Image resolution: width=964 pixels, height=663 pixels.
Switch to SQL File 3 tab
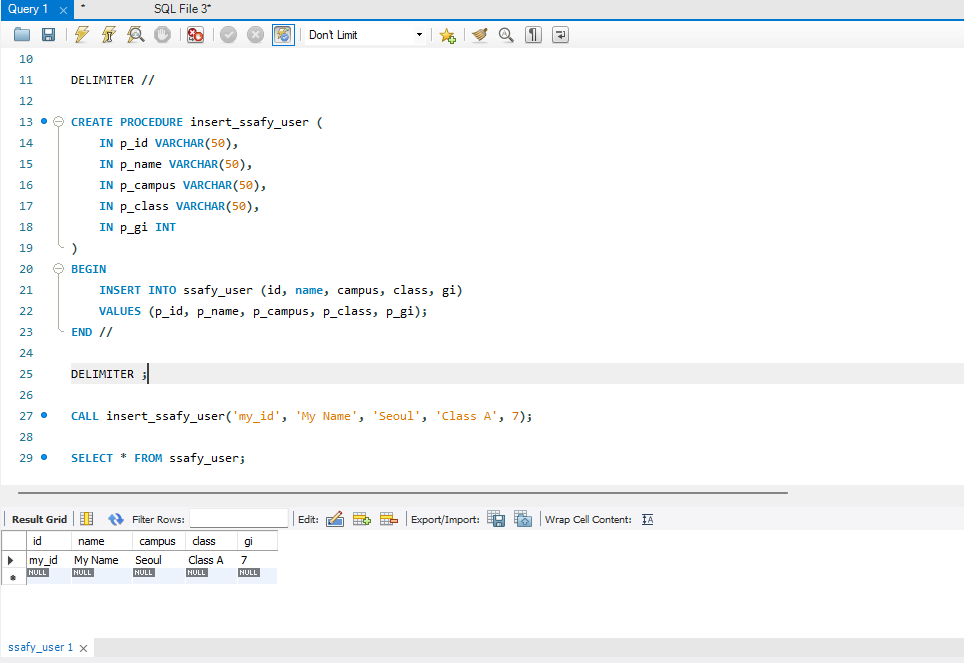[182, 9]
